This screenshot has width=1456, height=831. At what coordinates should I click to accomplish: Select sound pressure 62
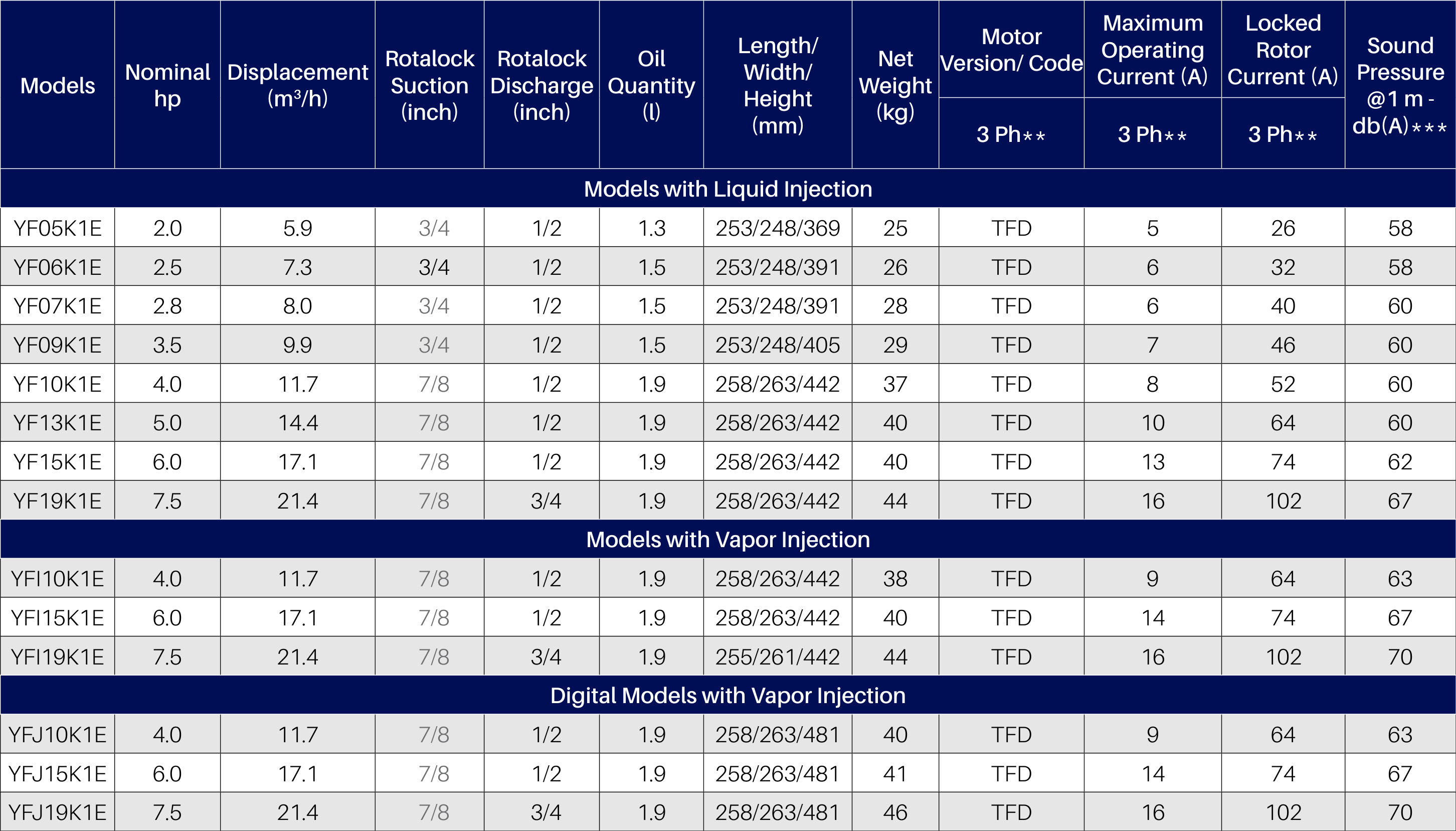pos(1400,462)
